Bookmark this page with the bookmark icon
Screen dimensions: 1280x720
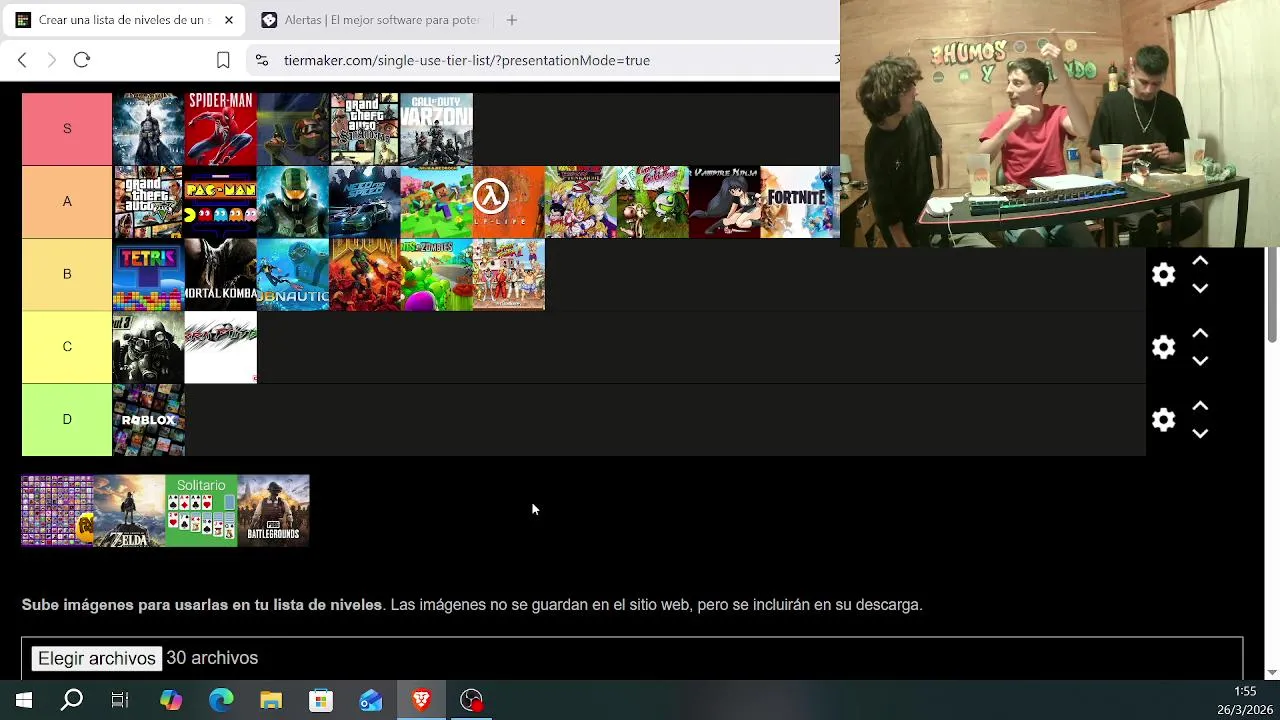click(x=223, y=60)
